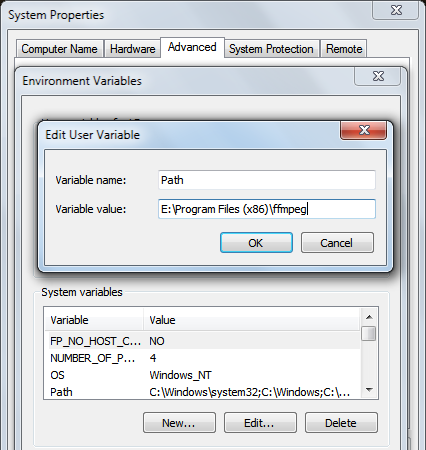Cancel the Edit User Variable dialog
The image size is (426, 450).
[x=337, y=243]
